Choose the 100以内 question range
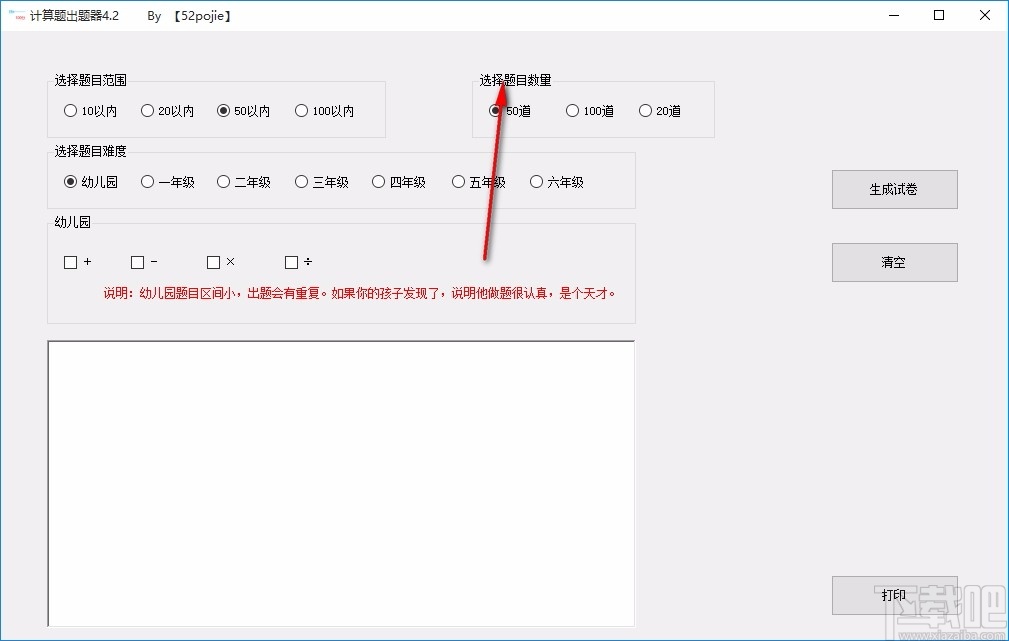 pyautogui.click(x=300, y=110)
